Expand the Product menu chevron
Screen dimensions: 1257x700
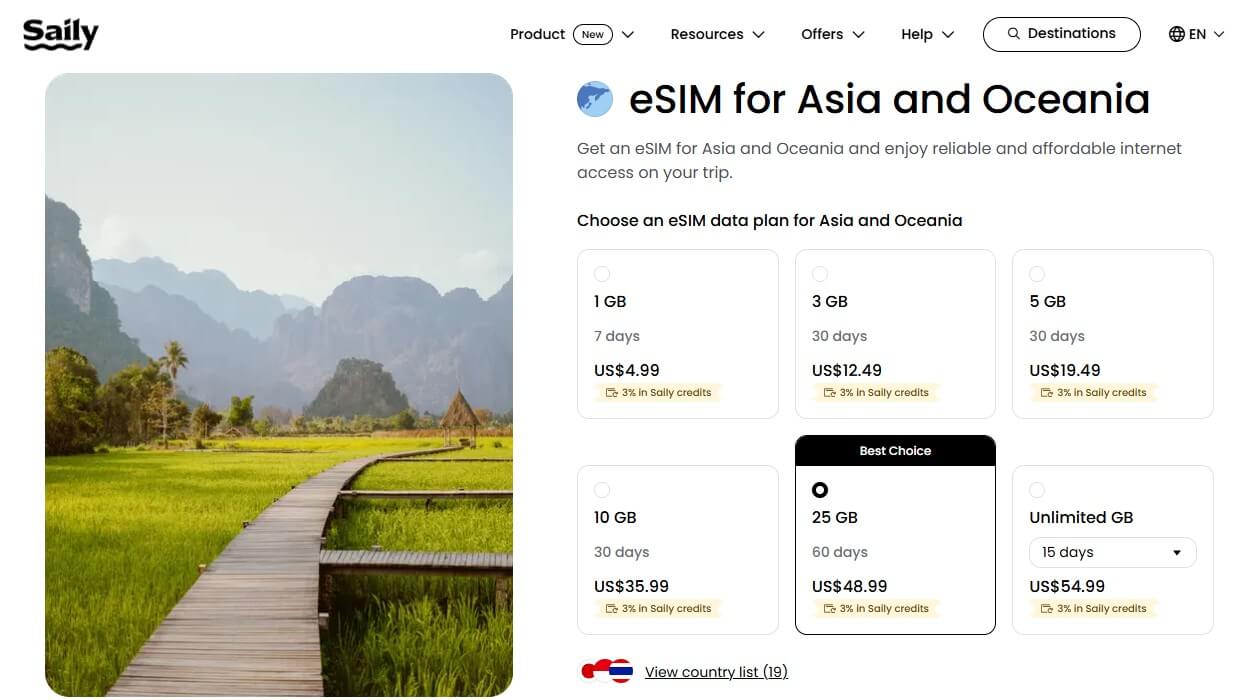(628, 34)
